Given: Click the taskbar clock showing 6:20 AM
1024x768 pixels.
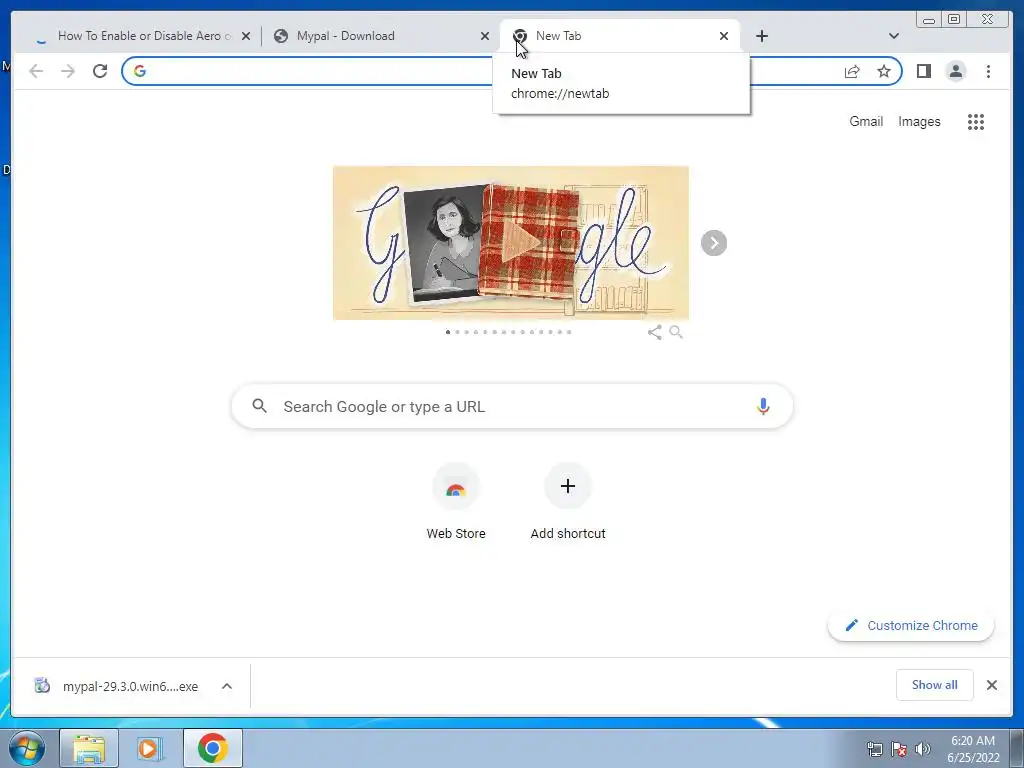Looking at the screenshot, I should (973, 749).
